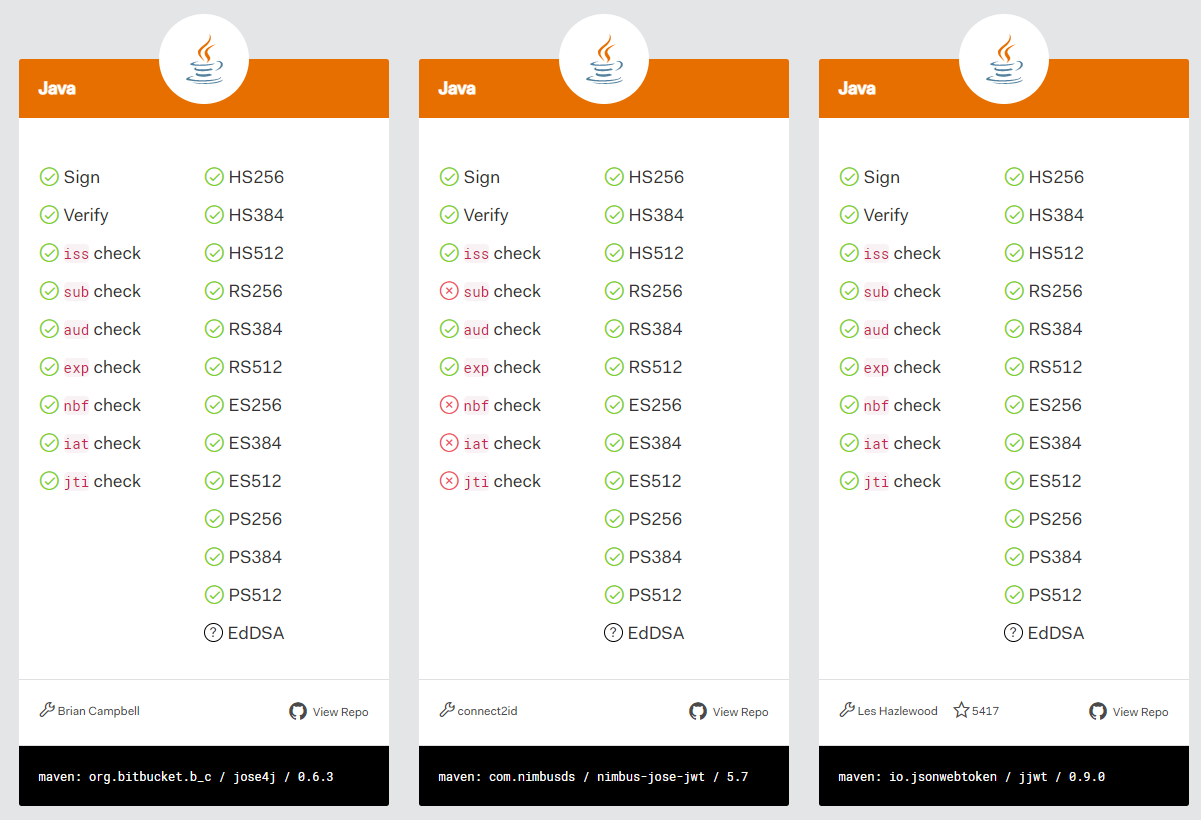Click the aud check label in nimbus card
The image size is (1201, 820).
(x=502, y=329)
